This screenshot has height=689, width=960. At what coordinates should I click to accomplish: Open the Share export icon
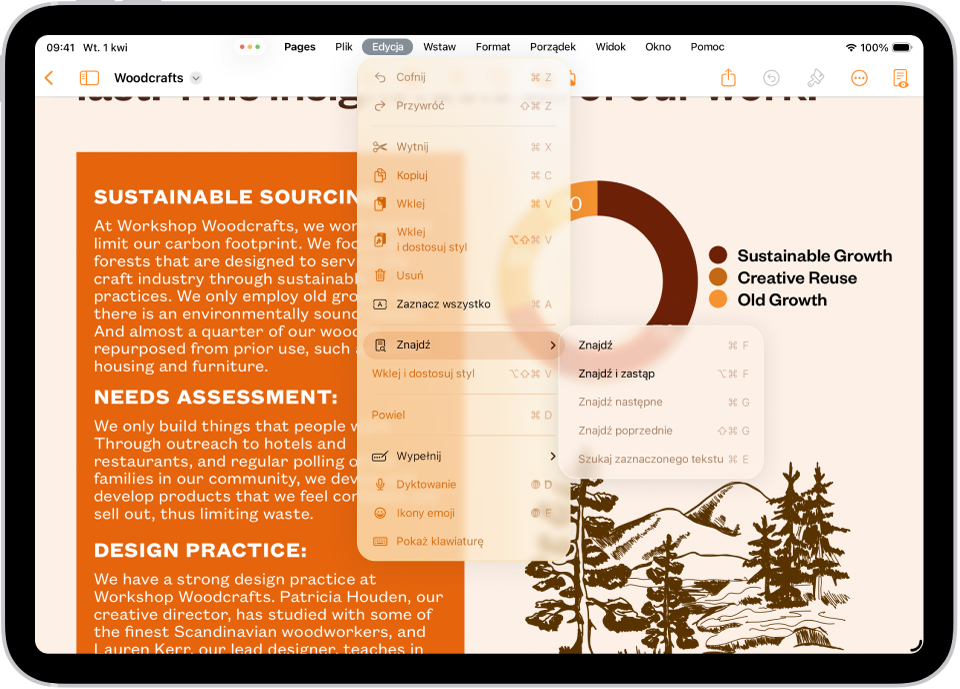tap(728, 77)
